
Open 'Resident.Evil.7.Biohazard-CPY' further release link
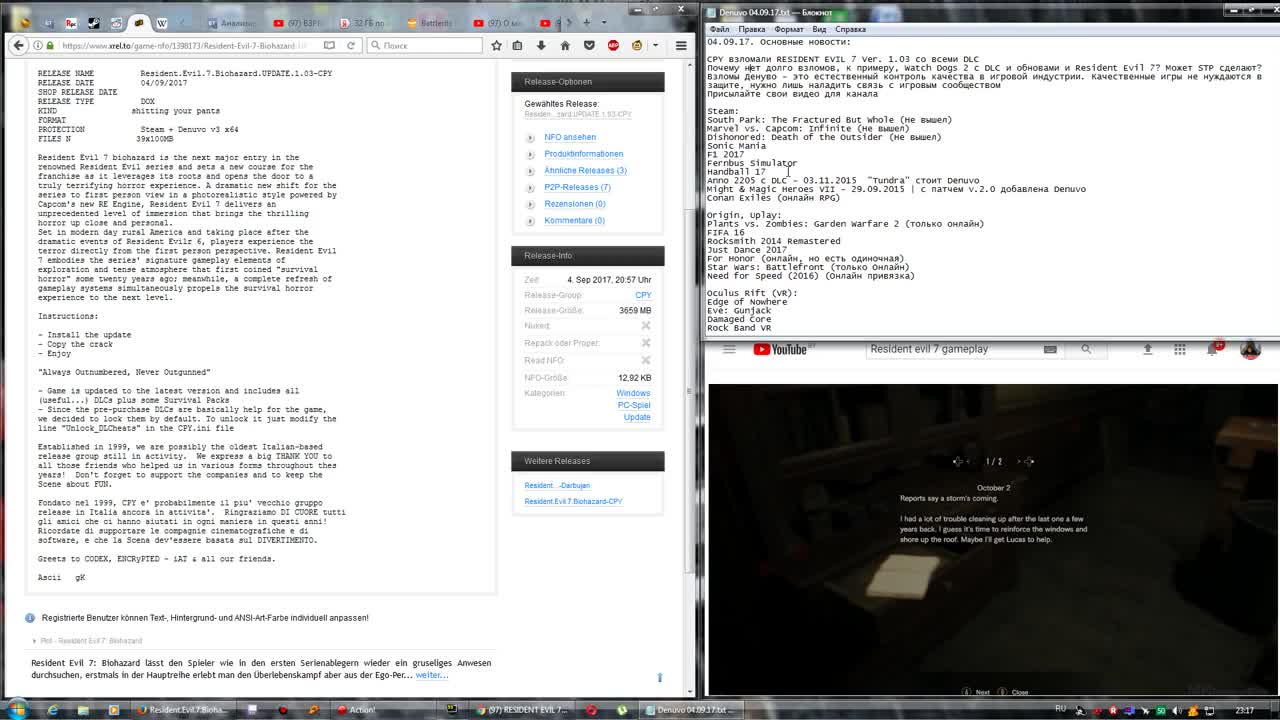coord(573,501)
